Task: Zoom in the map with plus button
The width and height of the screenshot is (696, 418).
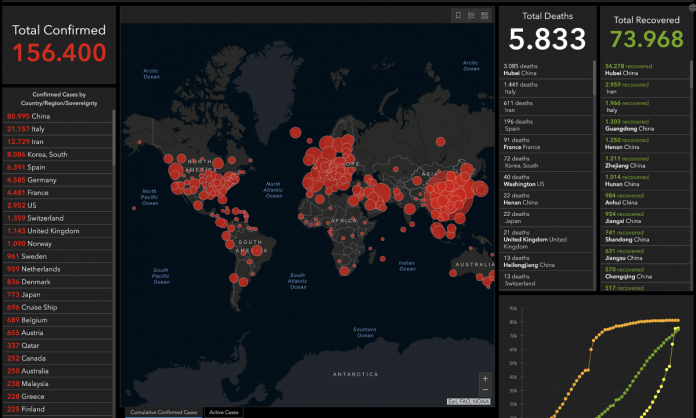Action: coord(485,379)
